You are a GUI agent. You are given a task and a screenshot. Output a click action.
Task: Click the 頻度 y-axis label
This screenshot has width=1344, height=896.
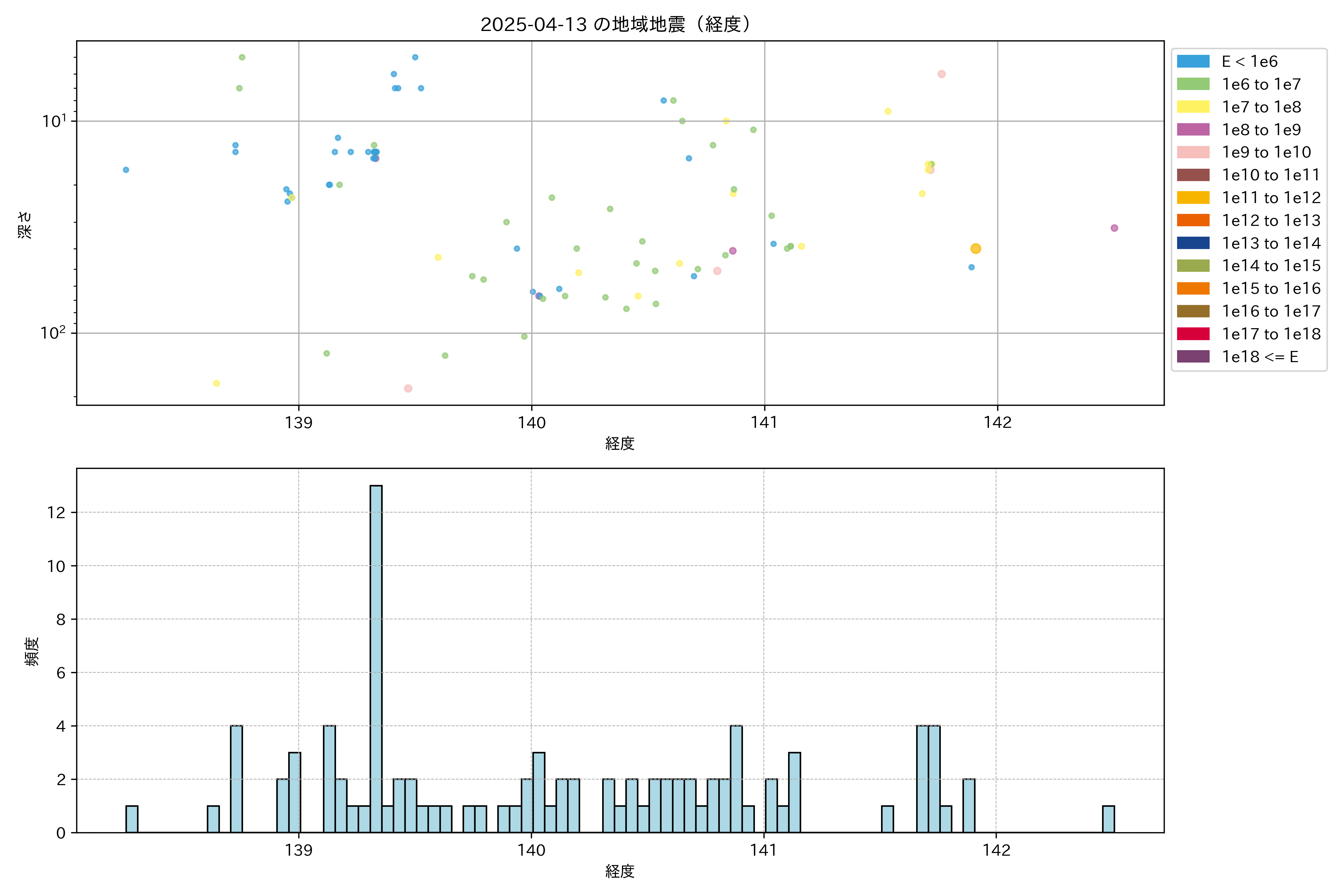(32, 651)
